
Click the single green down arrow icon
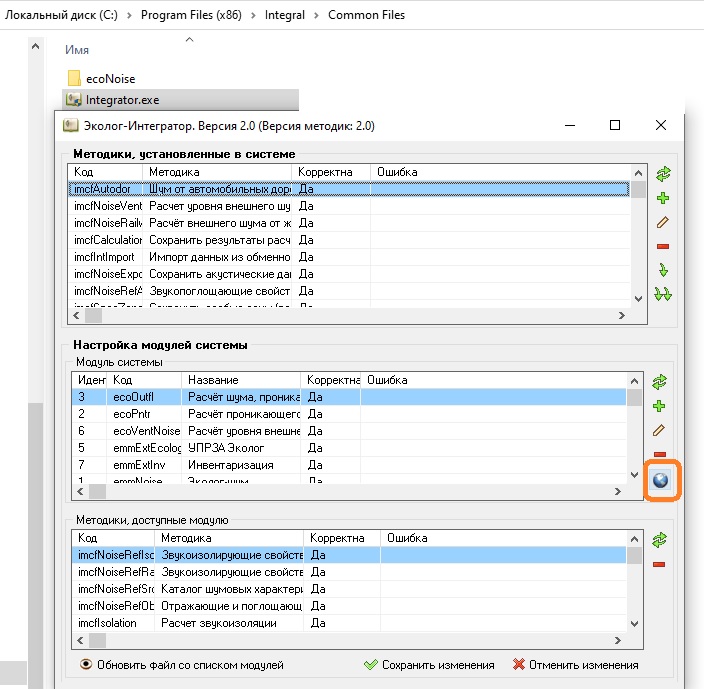[x=662, y=270]
